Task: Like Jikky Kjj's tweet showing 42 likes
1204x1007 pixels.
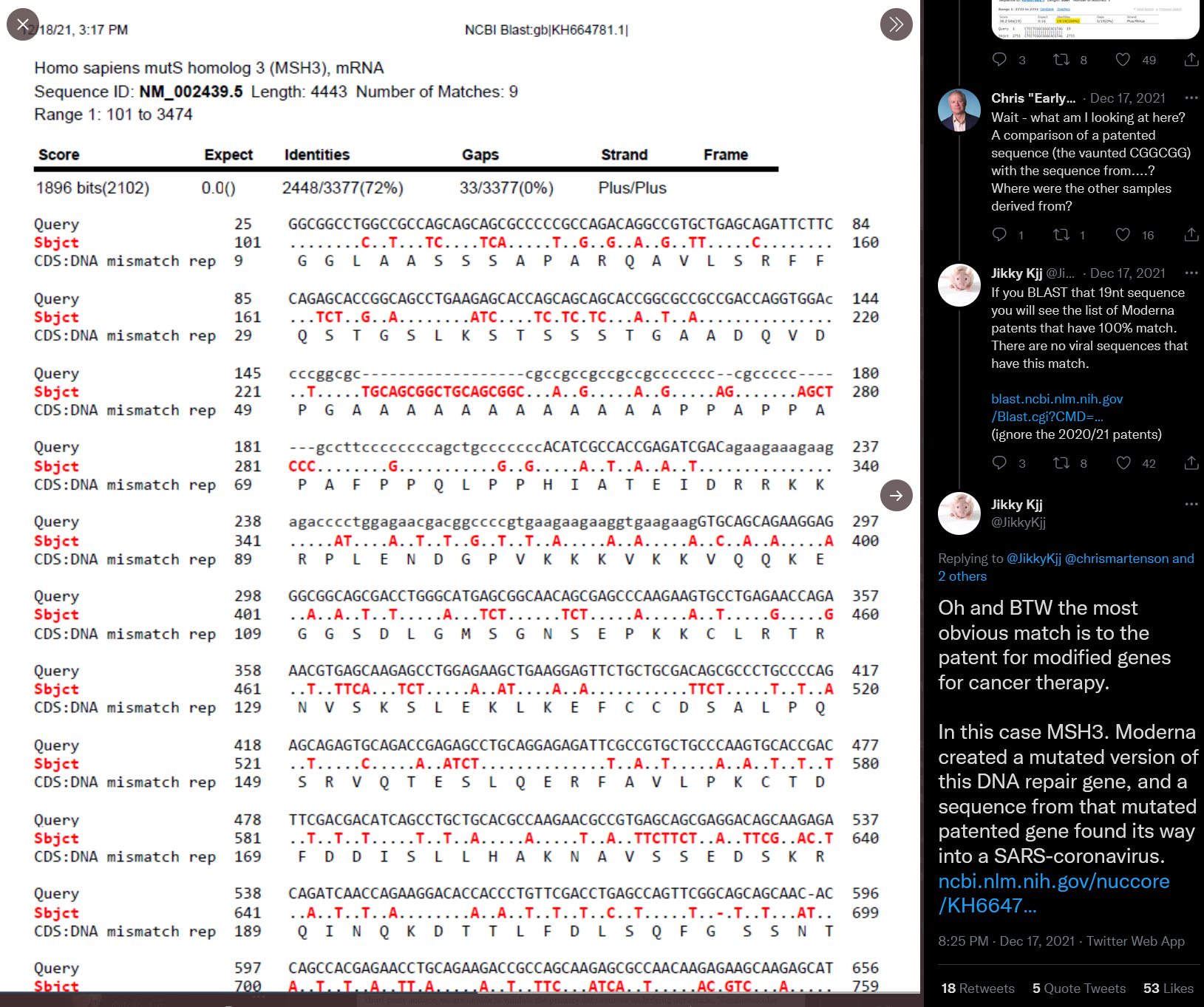Action: click(1123, 463)
